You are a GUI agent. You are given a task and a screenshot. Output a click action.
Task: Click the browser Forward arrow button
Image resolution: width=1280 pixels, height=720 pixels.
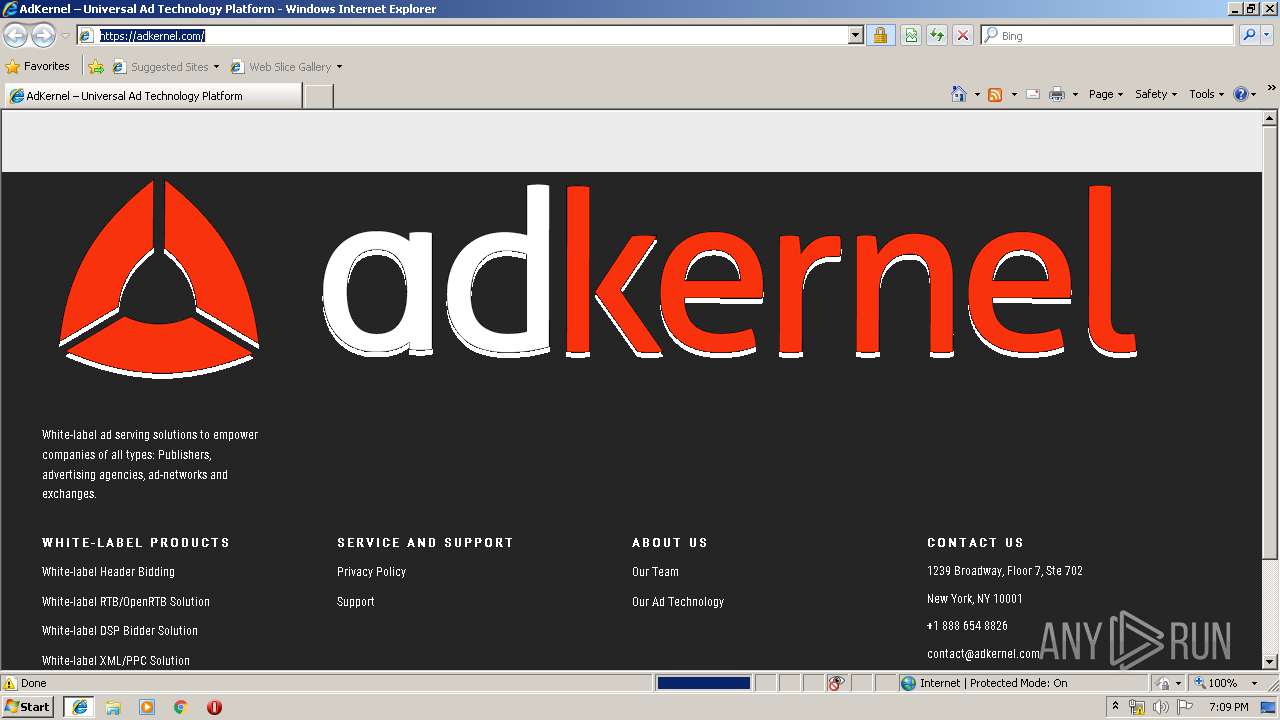[43, 35]
